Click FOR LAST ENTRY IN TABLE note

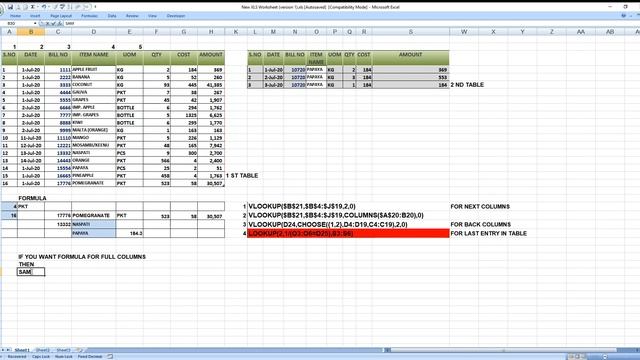(489, 233)
